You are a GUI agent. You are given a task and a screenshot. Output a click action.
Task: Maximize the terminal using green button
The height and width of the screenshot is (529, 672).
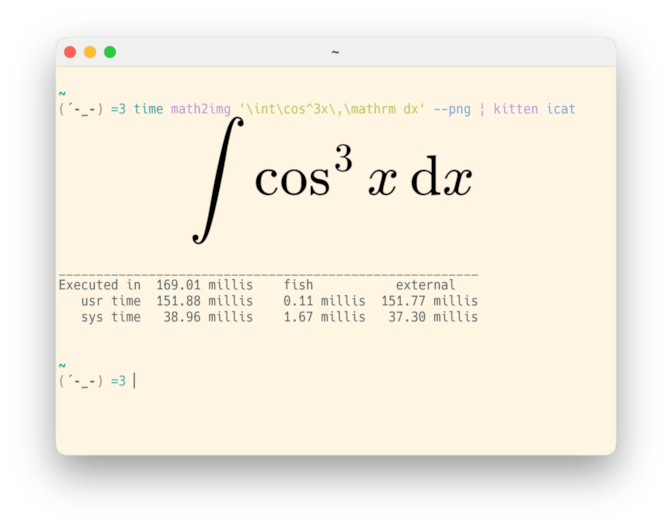pos(110,52)
